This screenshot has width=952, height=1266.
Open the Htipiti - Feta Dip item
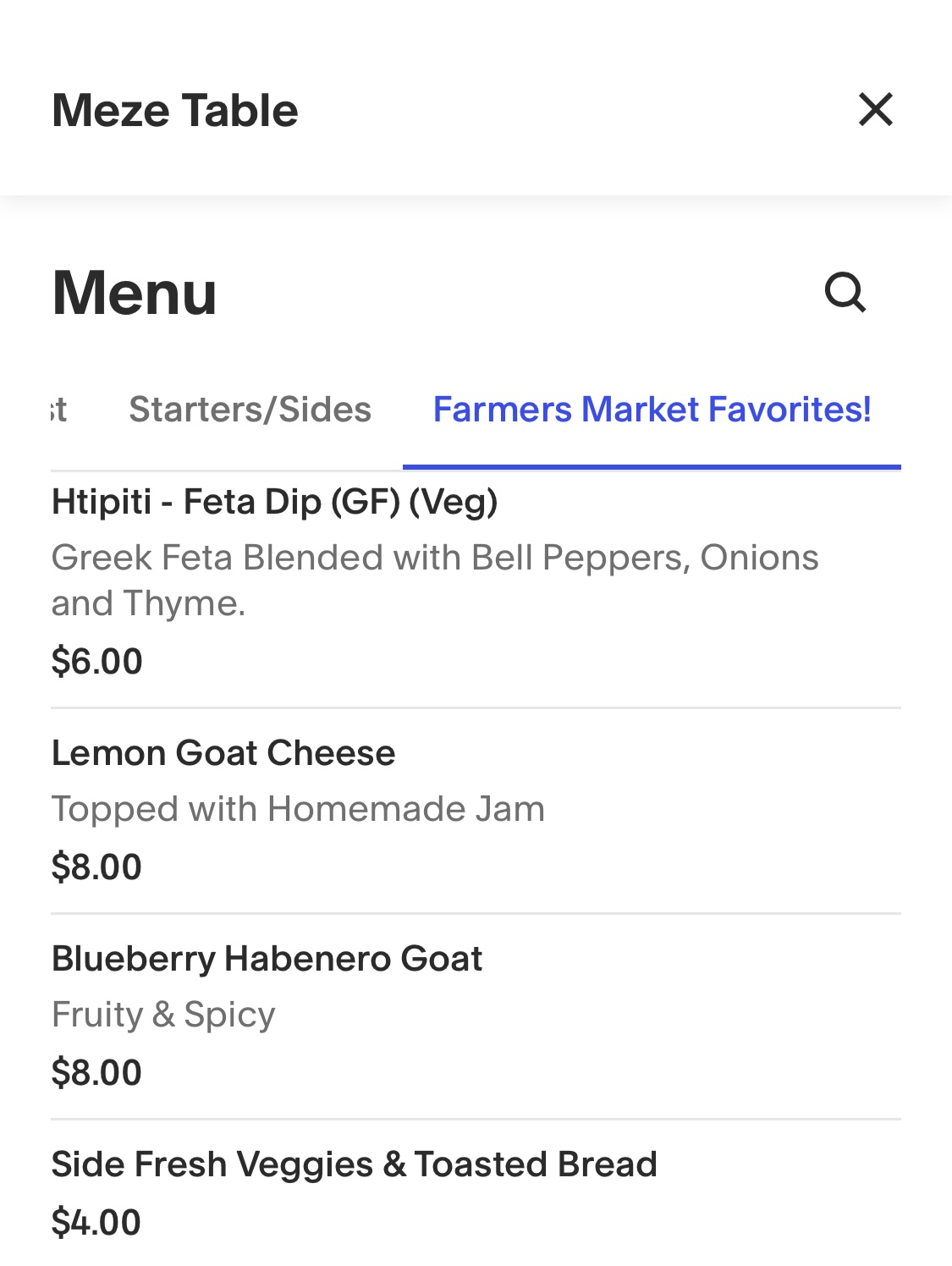point(274,502)
